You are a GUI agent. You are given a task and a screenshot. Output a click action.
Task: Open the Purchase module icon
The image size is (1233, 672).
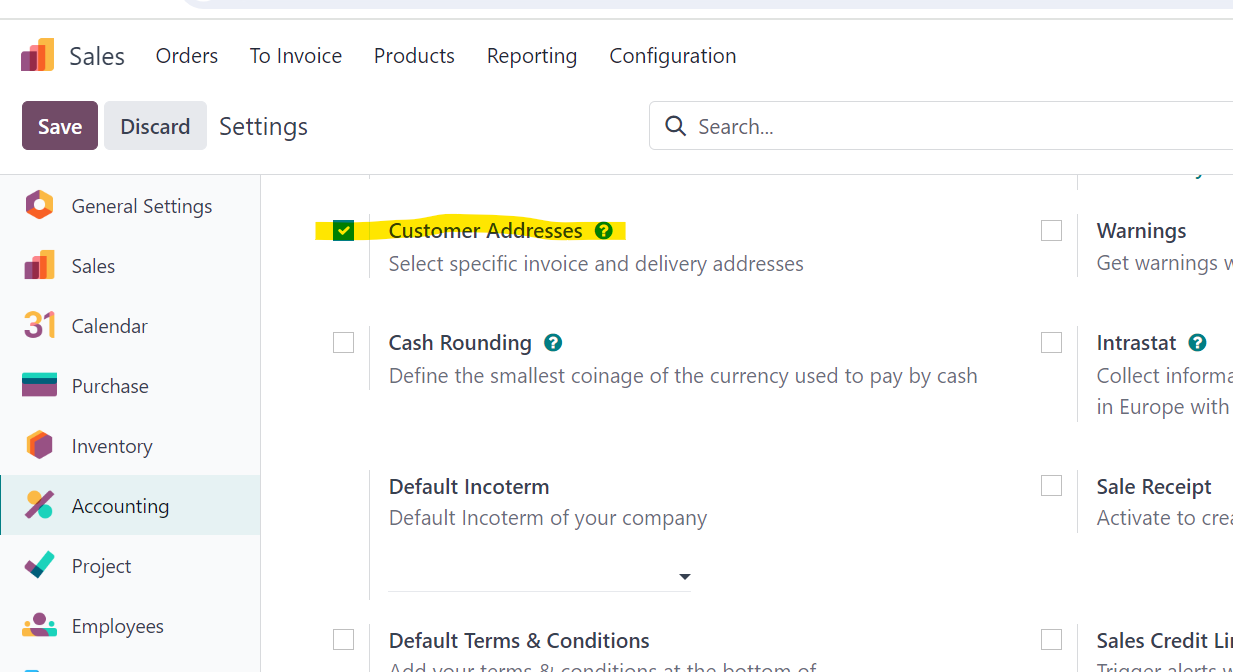coord(39,386)
